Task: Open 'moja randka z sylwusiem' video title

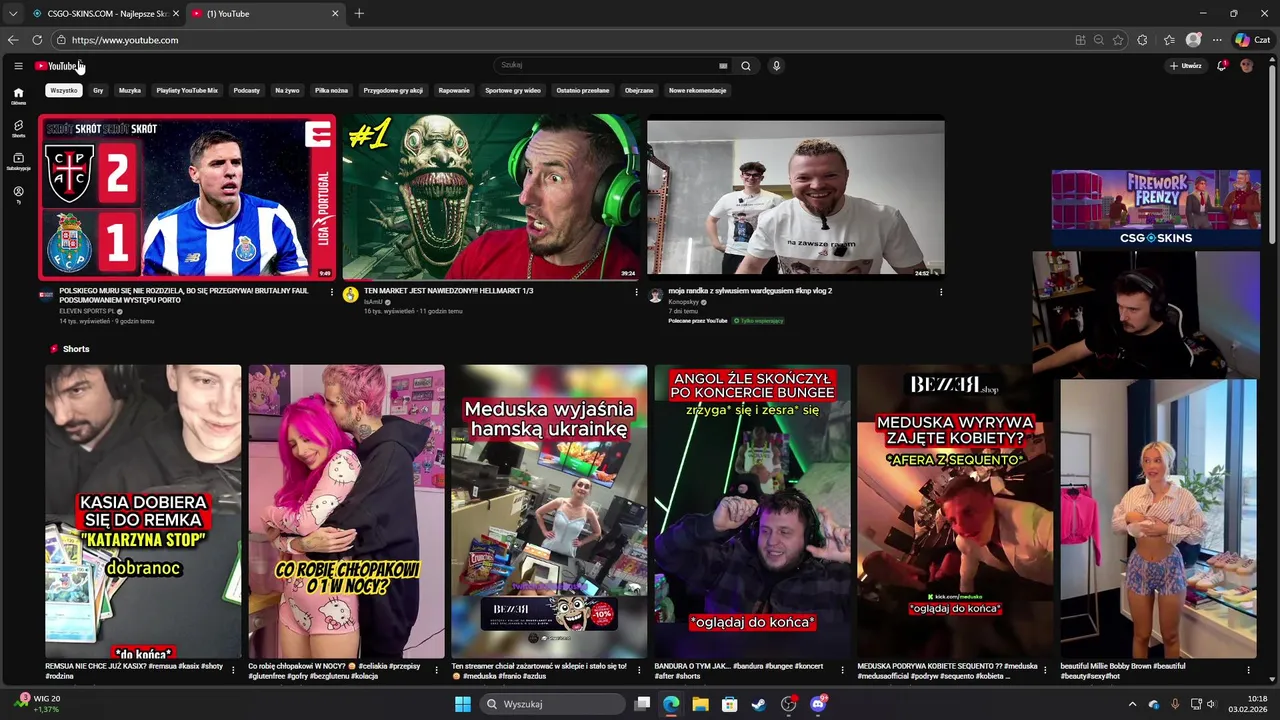Action: (750, 291)
